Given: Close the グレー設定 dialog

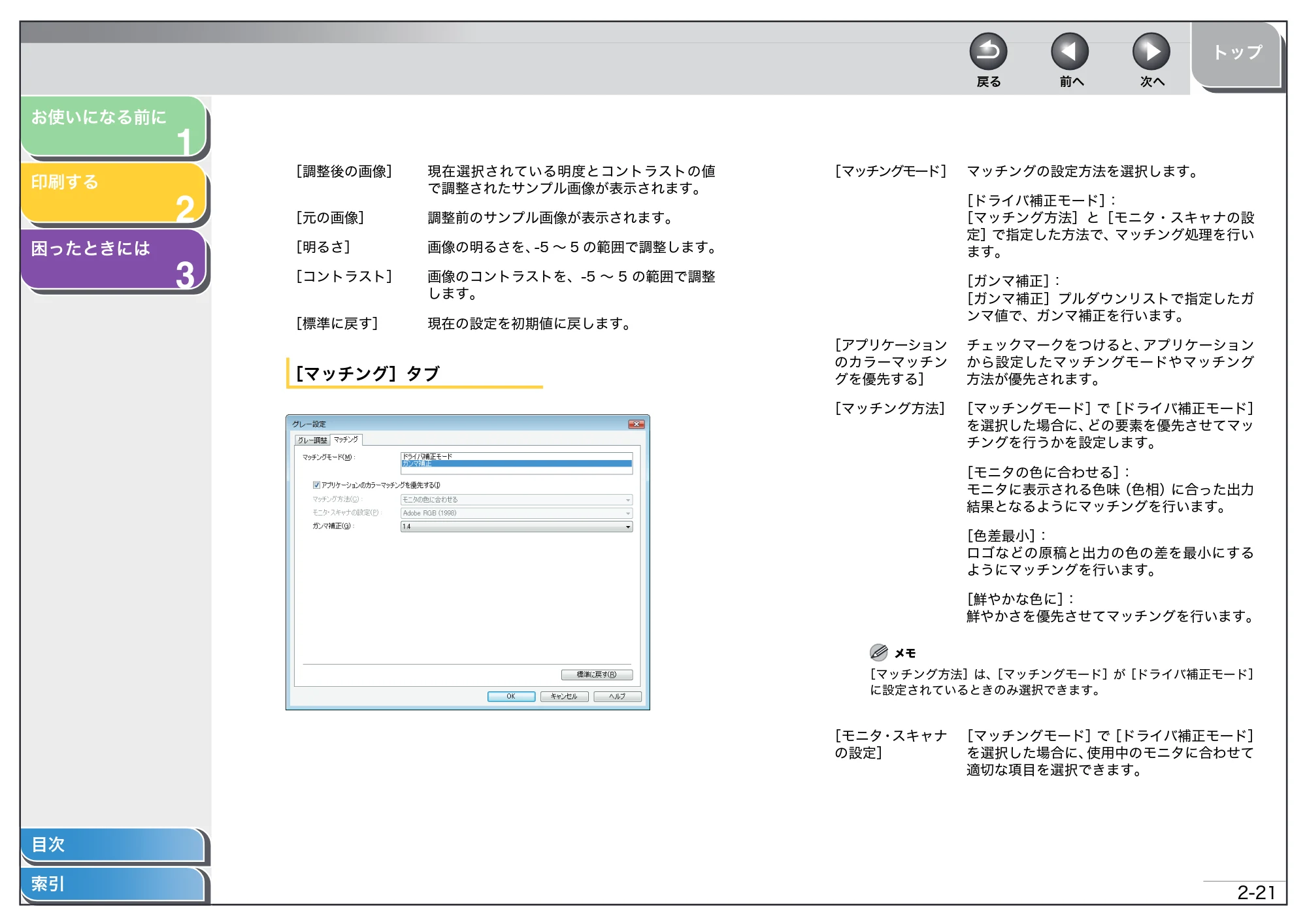Looking at the screenshot, I should 636,424.
